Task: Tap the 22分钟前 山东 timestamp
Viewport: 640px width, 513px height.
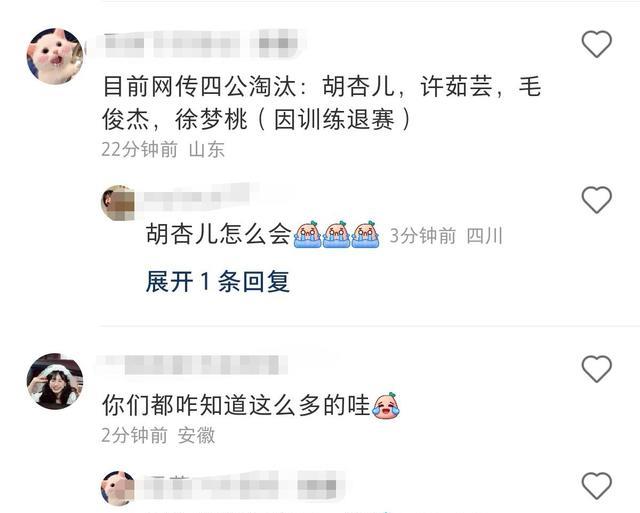Action: (163, 149)
